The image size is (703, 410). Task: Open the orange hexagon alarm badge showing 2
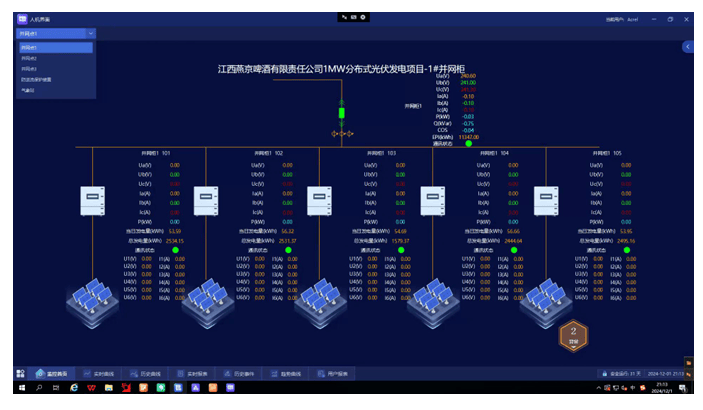click(x=573, y=336)
